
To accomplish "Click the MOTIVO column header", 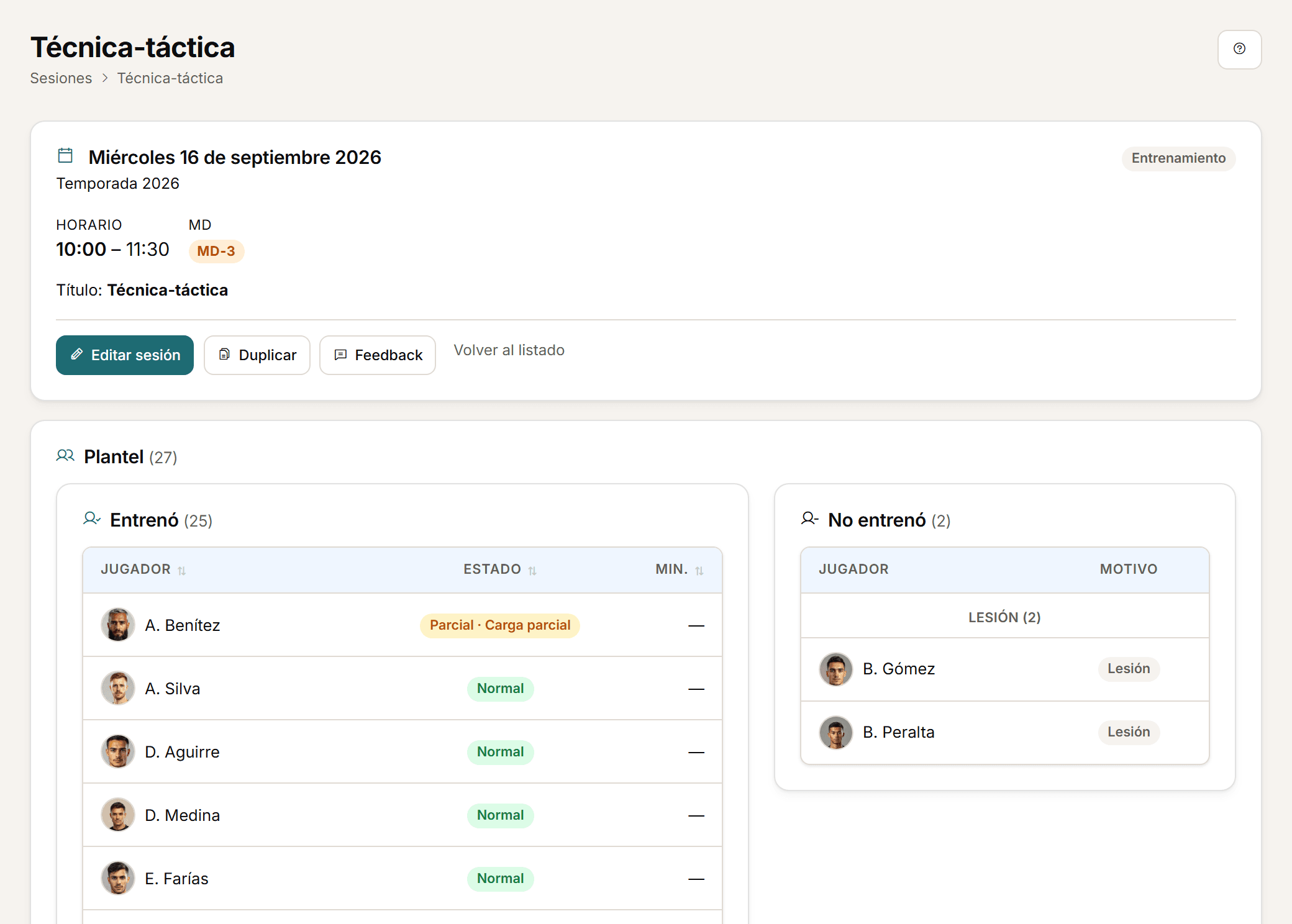I will tap(1129, 569).
